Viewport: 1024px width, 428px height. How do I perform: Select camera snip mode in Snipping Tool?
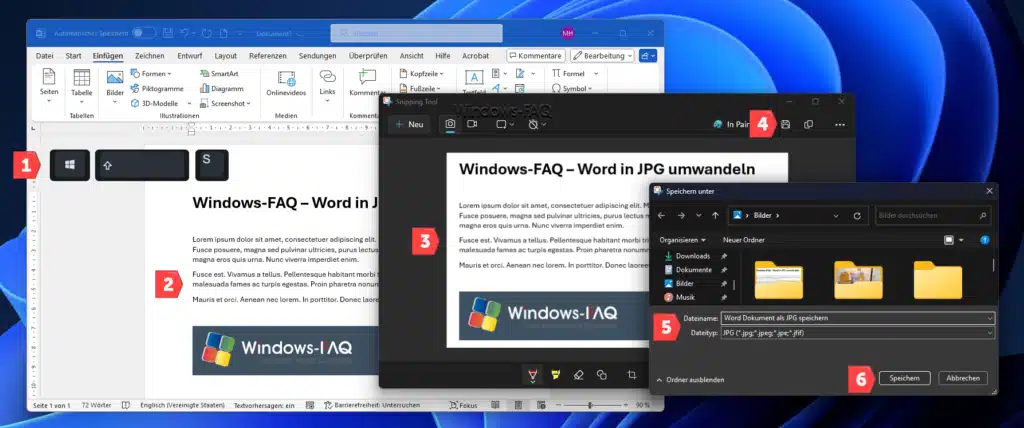click(x=450, y=124)
